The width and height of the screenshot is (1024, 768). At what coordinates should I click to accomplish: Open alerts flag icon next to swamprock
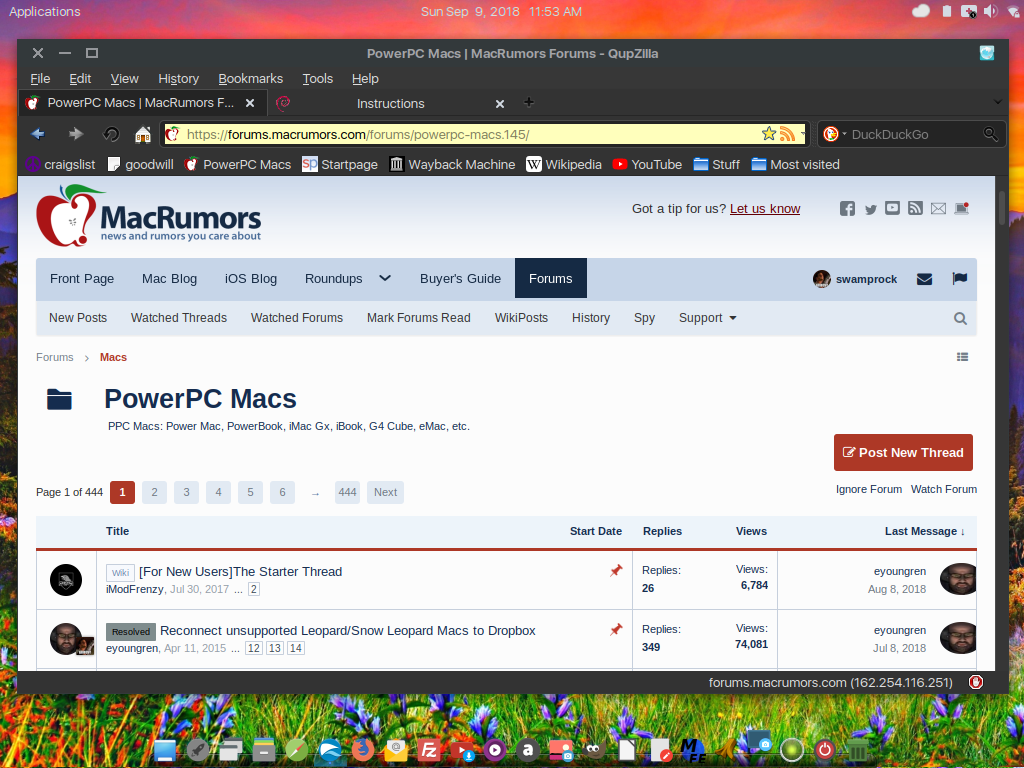[959, 279]
